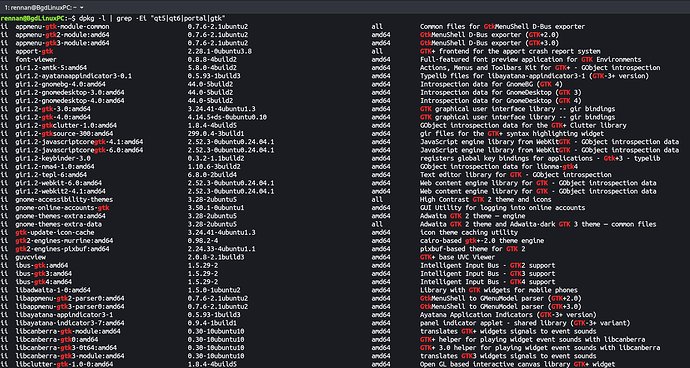This screenshot has width=690, height=368.
Task: Click description "icon theme caching utility"
Action: point(469,232)
